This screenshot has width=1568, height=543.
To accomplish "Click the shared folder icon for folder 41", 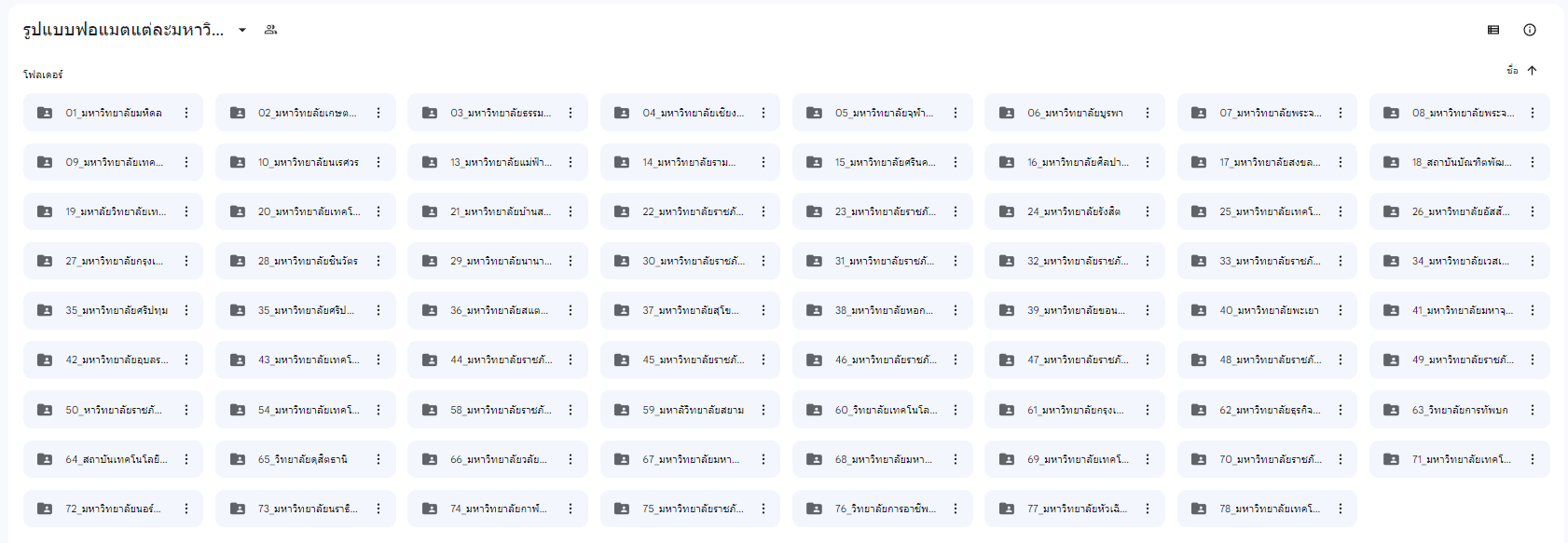I will coord(1391,310).
